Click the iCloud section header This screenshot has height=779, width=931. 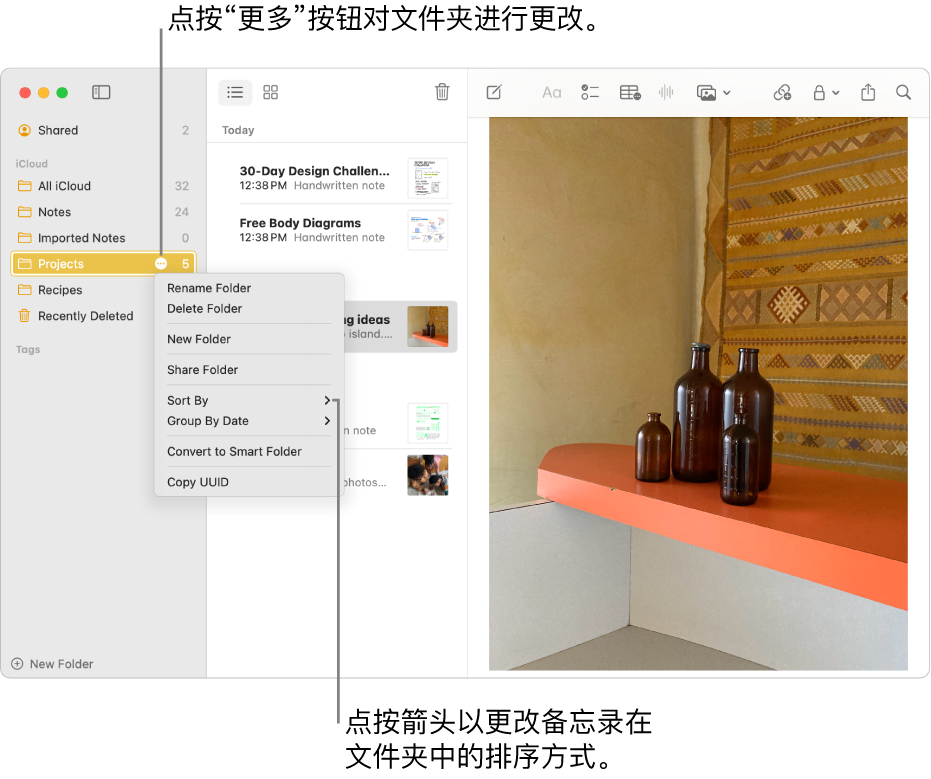pyautogui.click(x=31, y=164)
